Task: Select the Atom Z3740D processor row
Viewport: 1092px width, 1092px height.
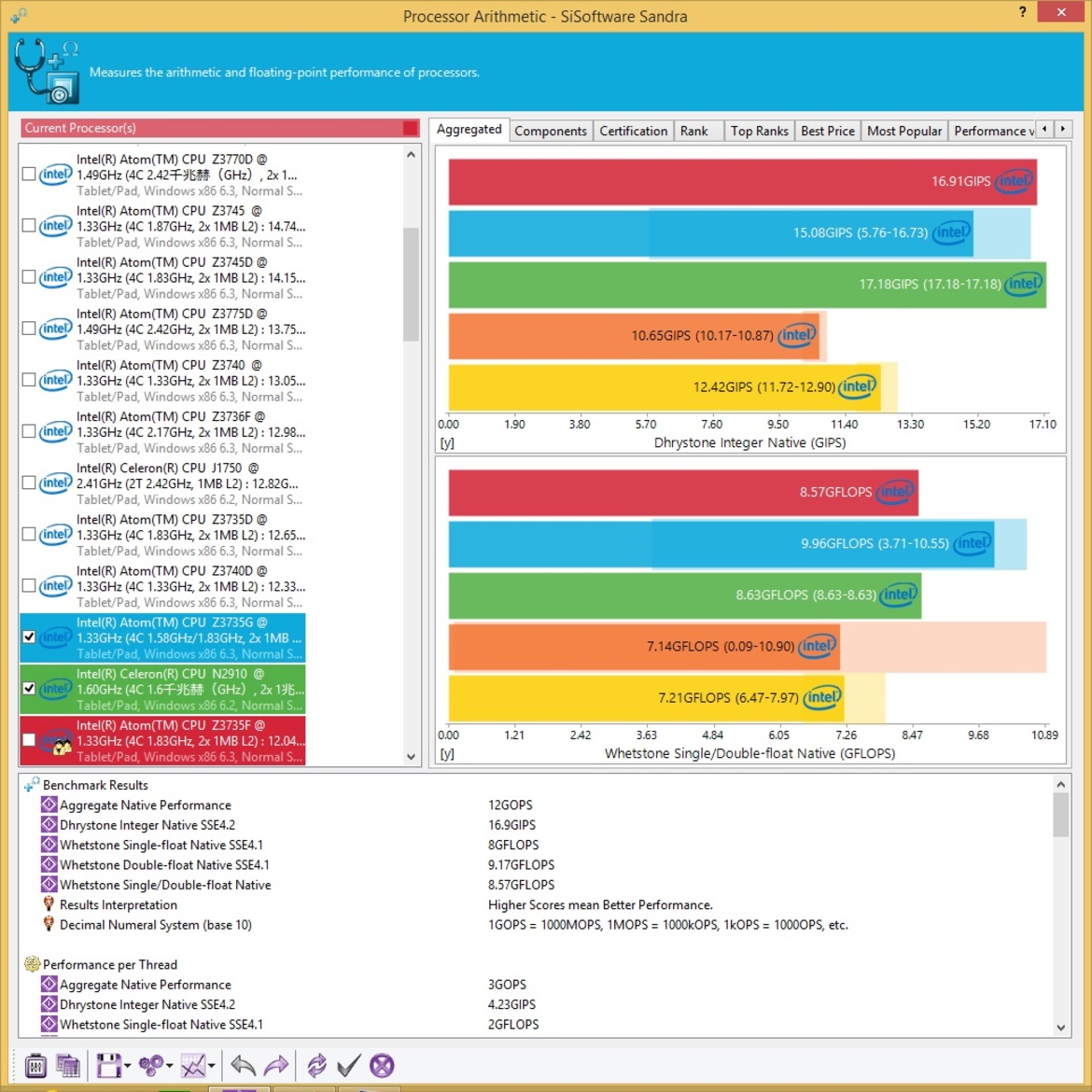Action: (x=163, y=586)
